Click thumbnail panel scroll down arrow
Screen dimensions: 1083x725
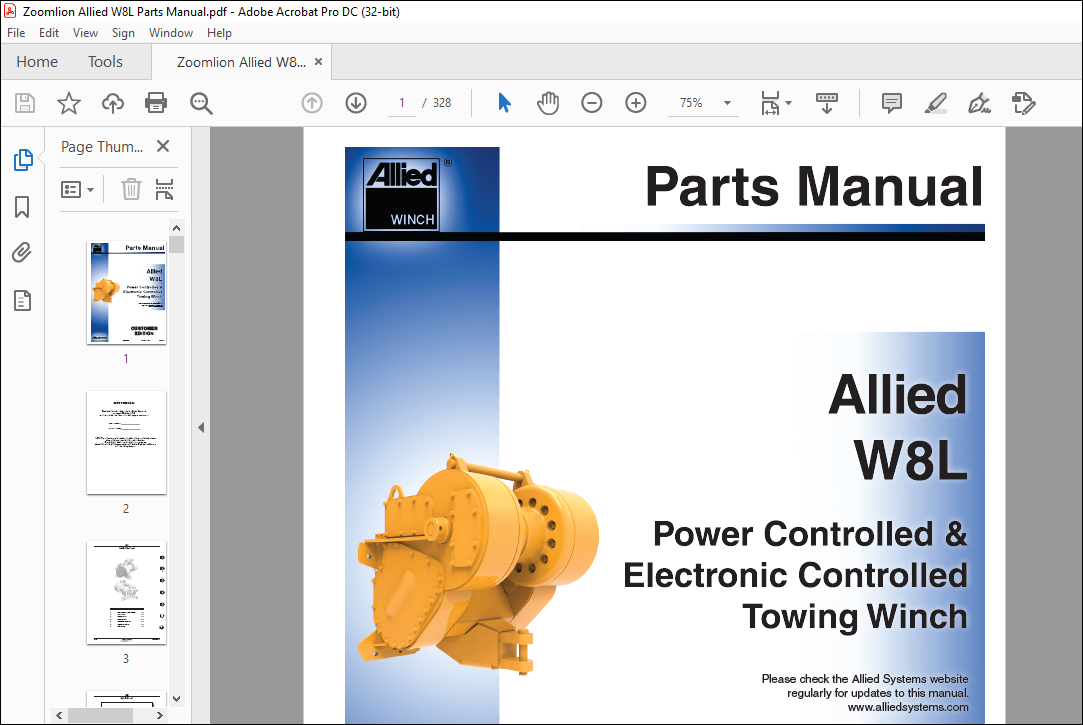[x=177, y=699]
